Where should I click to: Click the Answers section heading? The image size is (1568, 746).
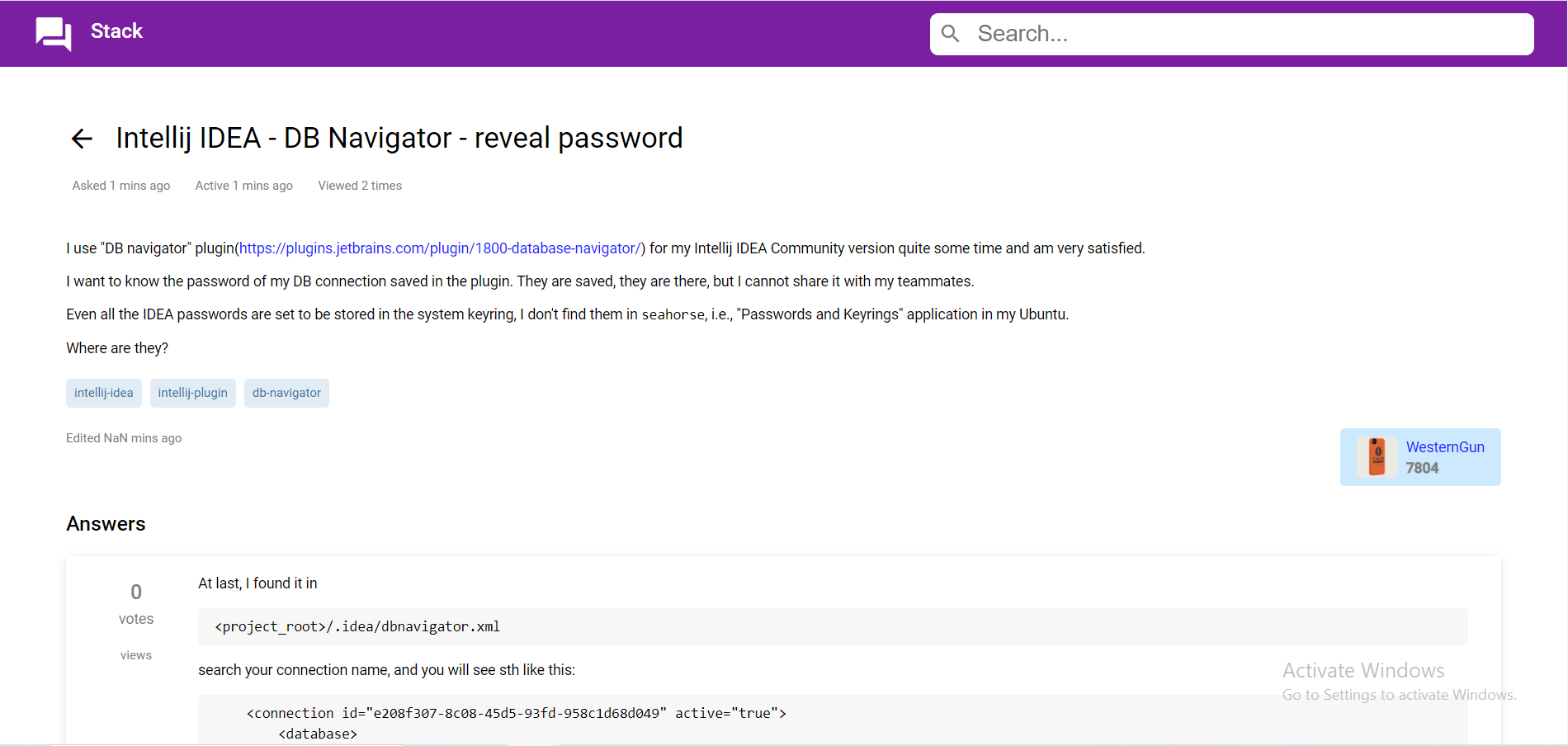106,523
